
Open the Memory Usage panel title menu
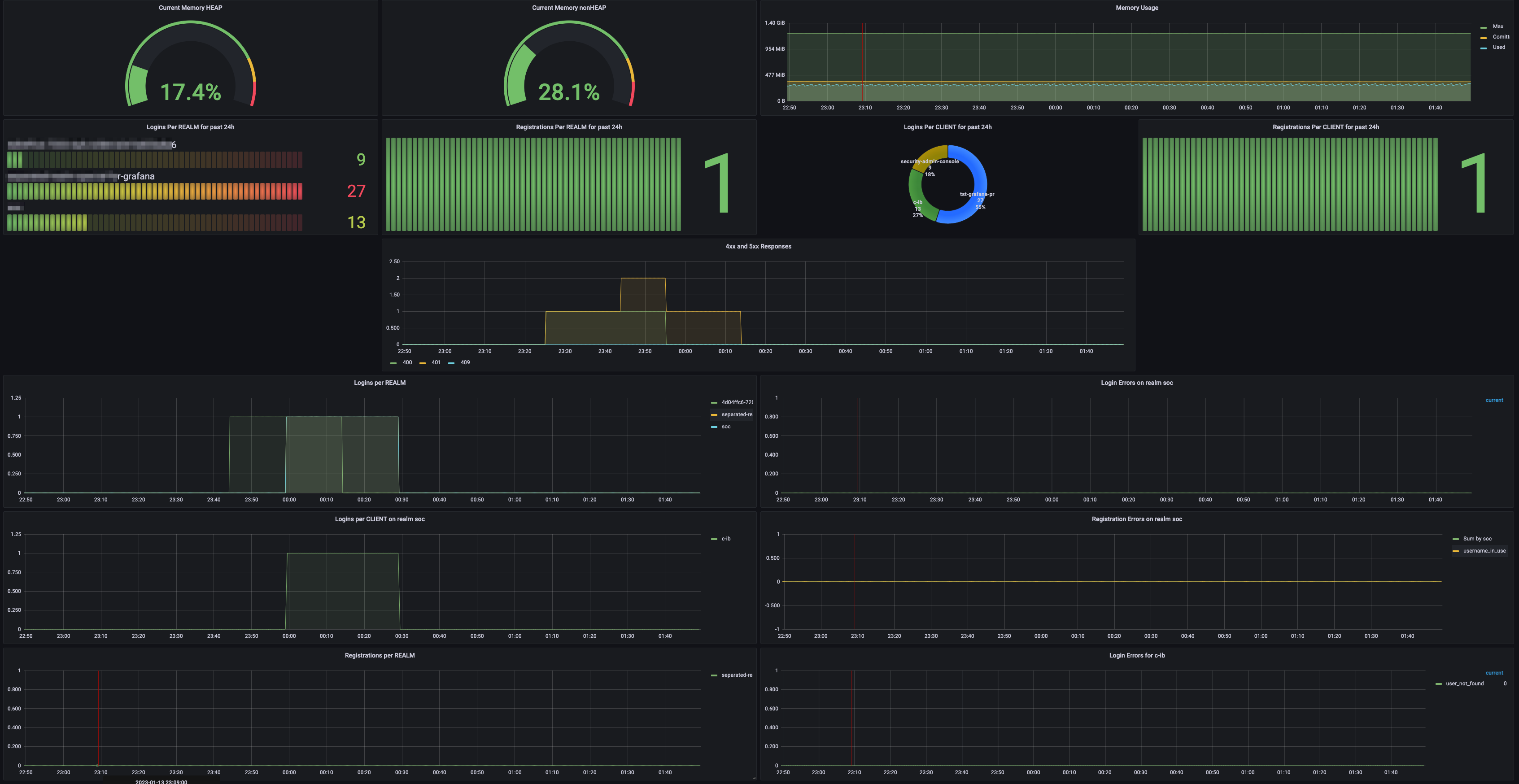1136,8
